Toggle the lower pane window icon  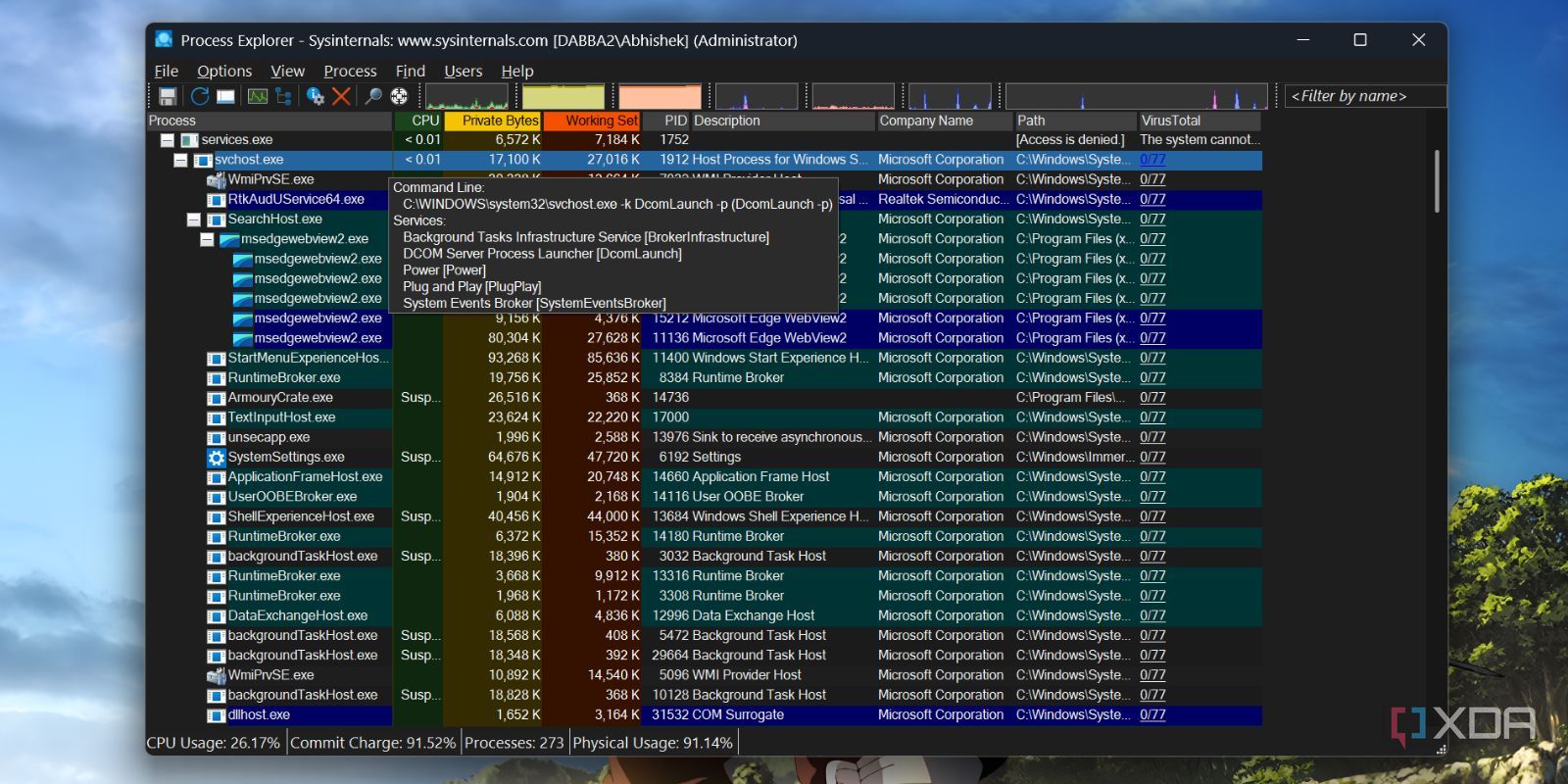225,96
